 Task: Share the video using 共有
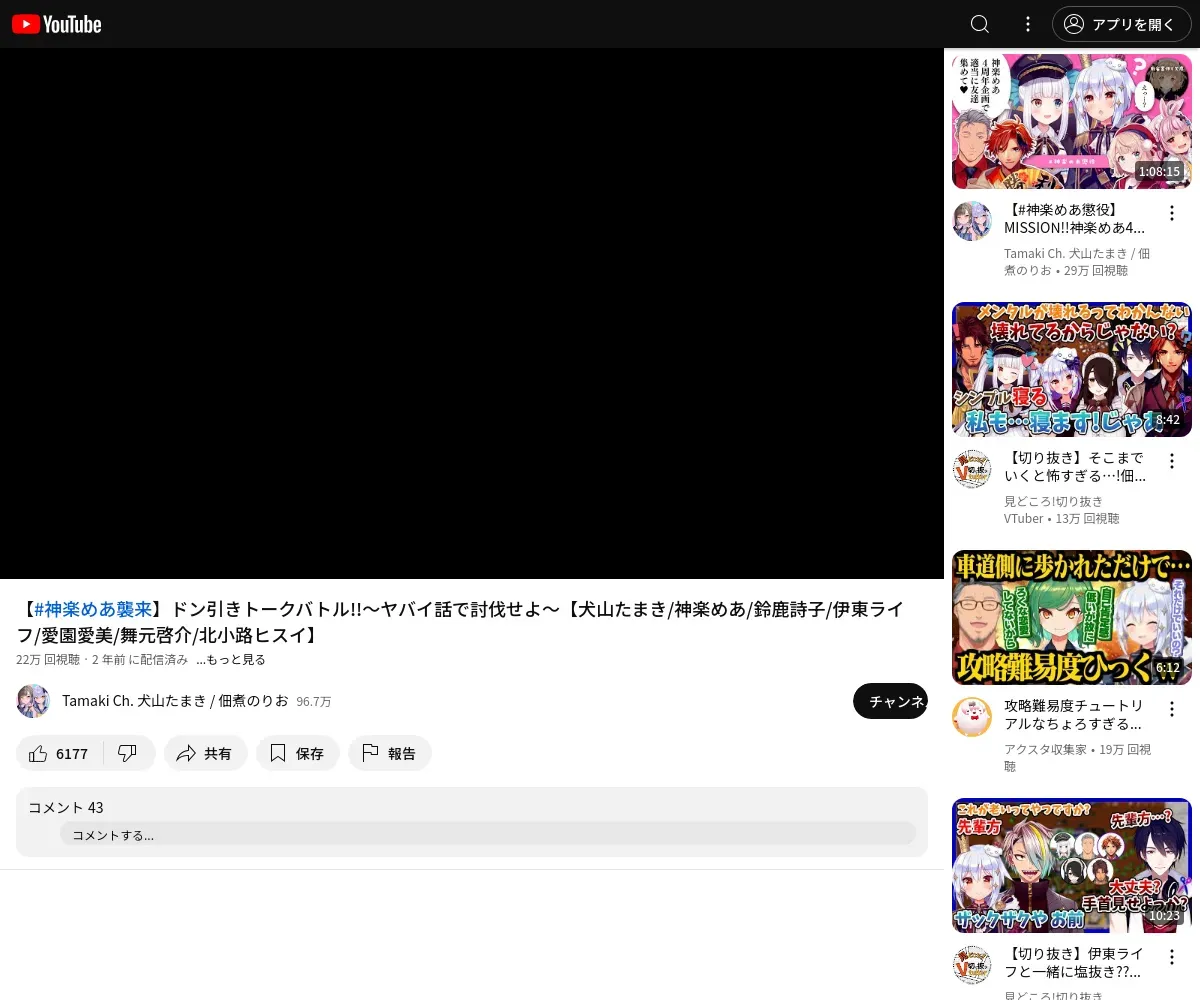click(x=206, y=753)
